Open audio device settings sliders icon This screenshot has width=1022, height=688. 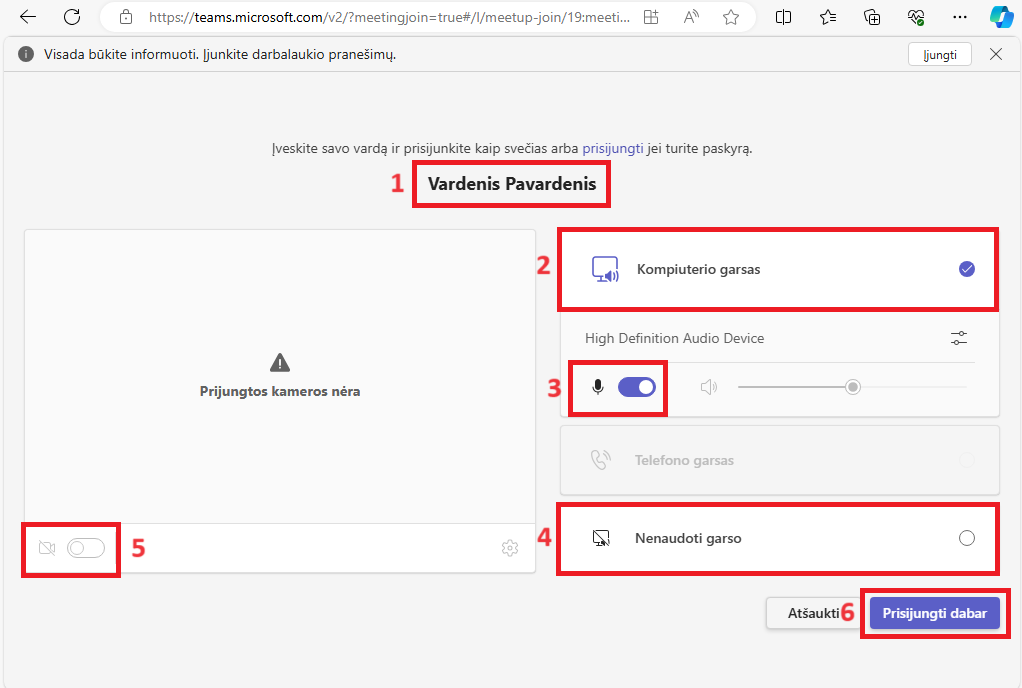958,338
